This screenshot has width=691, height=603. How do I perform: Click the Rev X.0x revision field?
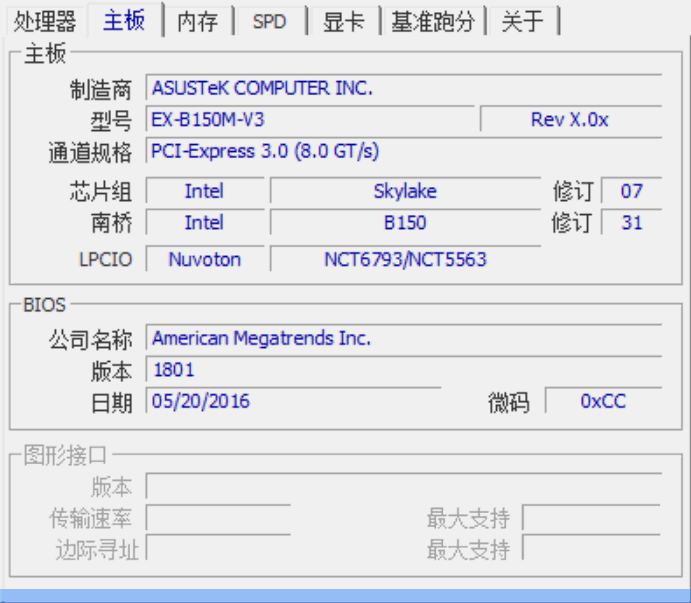click(x=571, y=119)
